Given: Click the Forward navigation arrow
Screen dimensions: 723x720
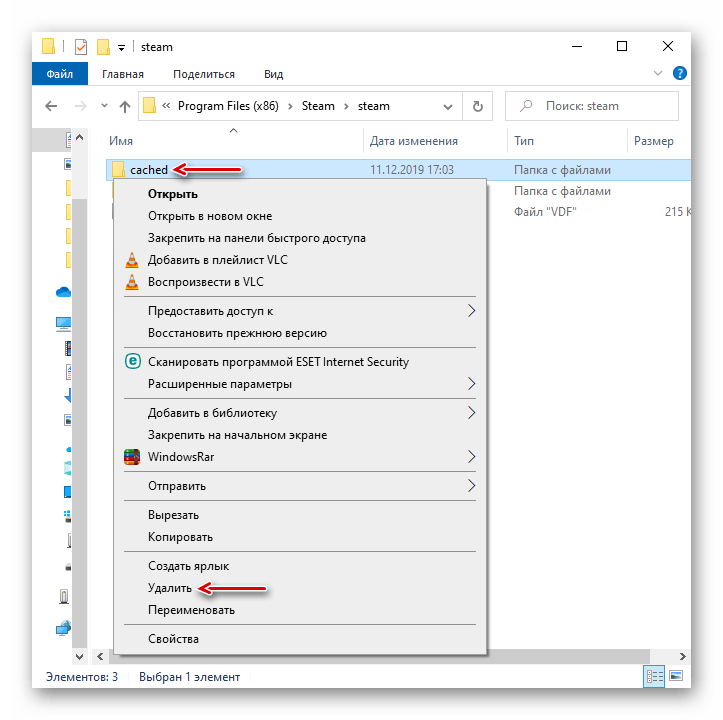Looking at the screenshot, I should pyautogui.click(x=81, y=106).
